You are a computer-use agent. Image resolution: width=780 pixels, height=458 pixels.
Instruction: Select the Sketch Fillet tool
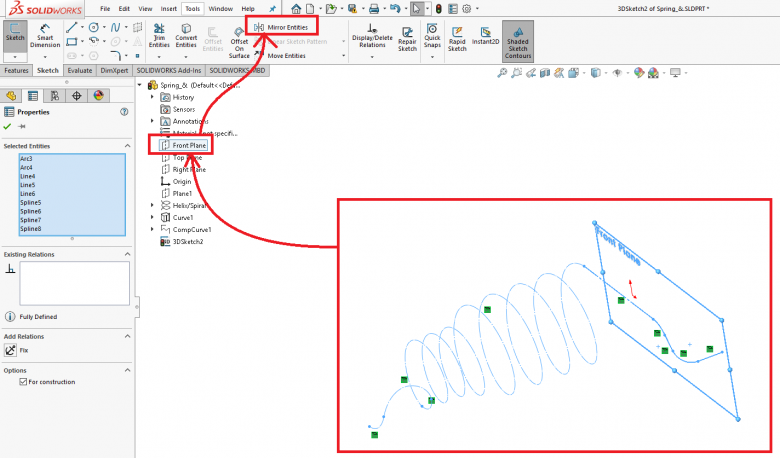[x=115, y=55]
